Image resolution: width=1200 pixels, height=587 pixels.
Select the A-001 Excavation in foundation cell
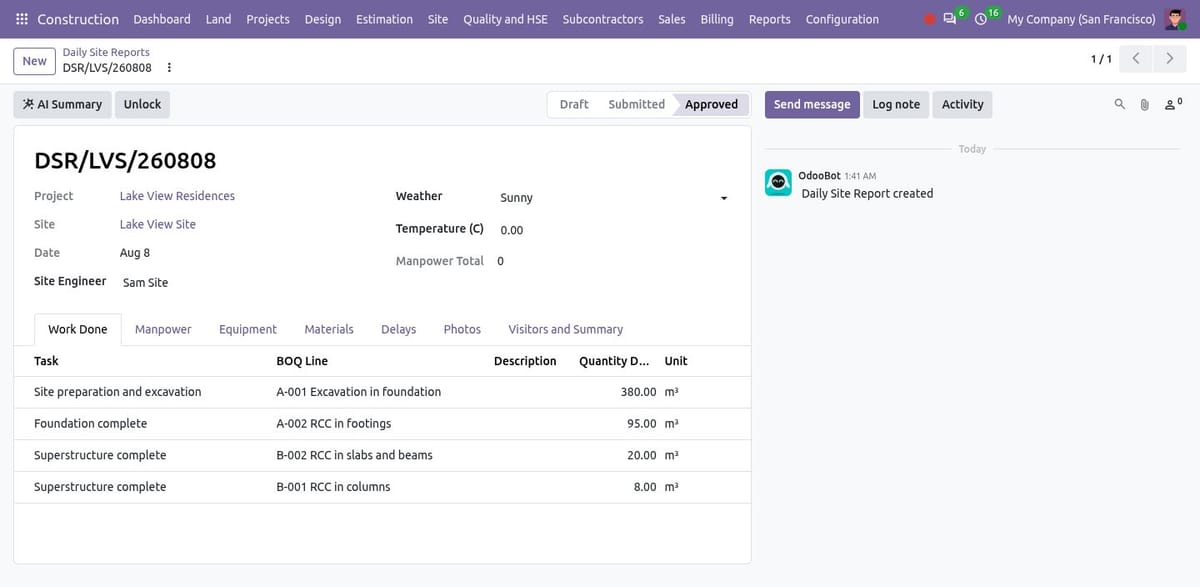click(x=378, y=392)
